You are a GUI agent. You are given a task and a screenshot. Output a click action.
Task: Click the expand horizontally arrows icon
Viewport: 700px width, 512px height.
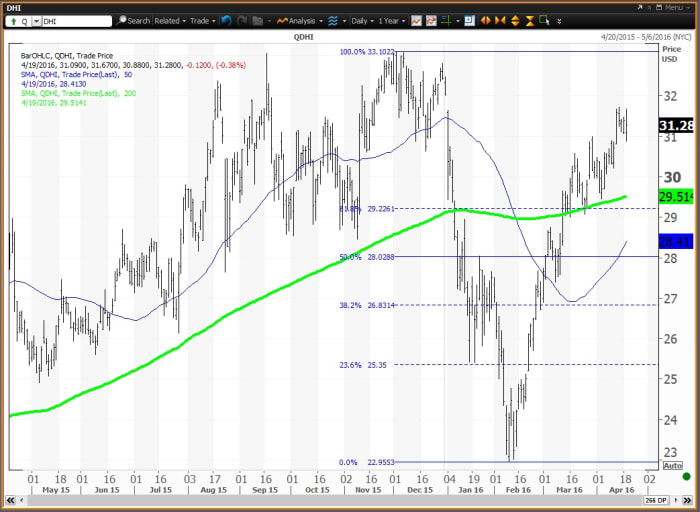[486, 20]
